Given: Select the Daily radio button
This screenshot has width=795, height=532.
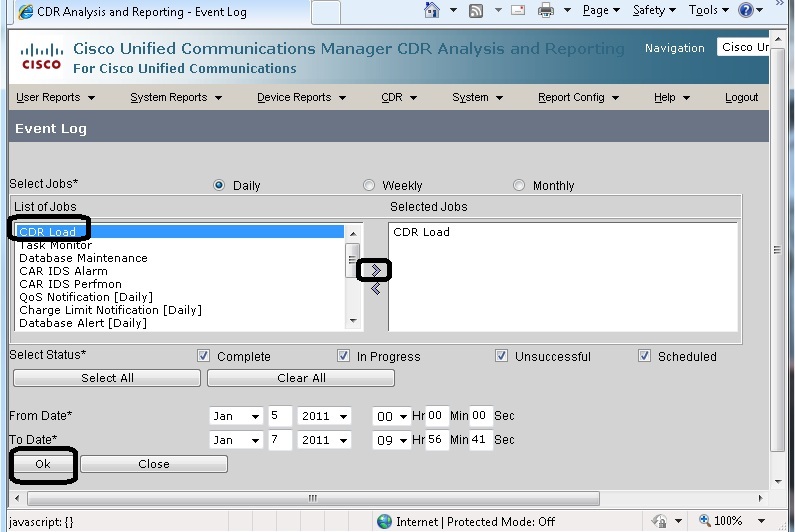Looking at the screenshot, I should 219,185.
